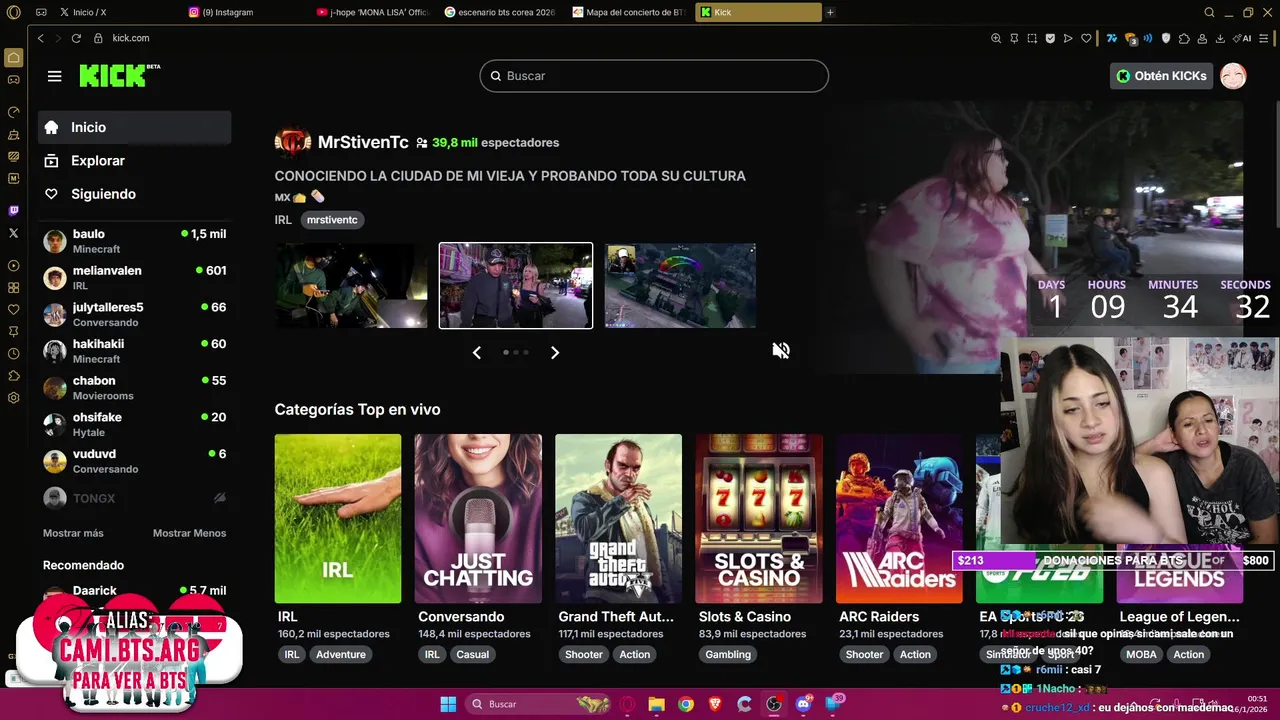
Task: Unmute the featured stream audio
Action: coord(781,350)
